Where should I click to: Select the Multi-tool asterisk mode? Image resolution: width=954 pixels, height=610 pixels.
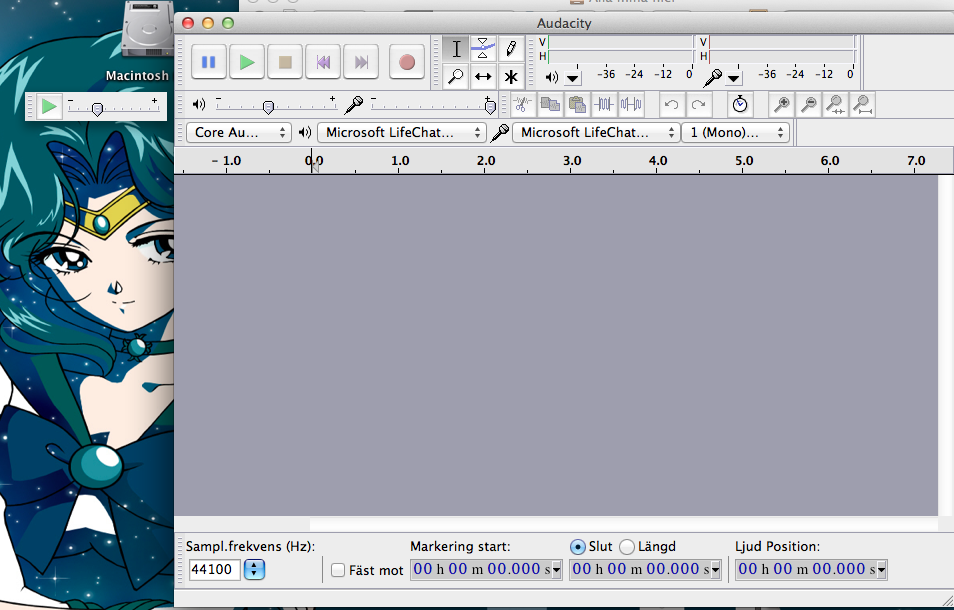pos(511,77)
